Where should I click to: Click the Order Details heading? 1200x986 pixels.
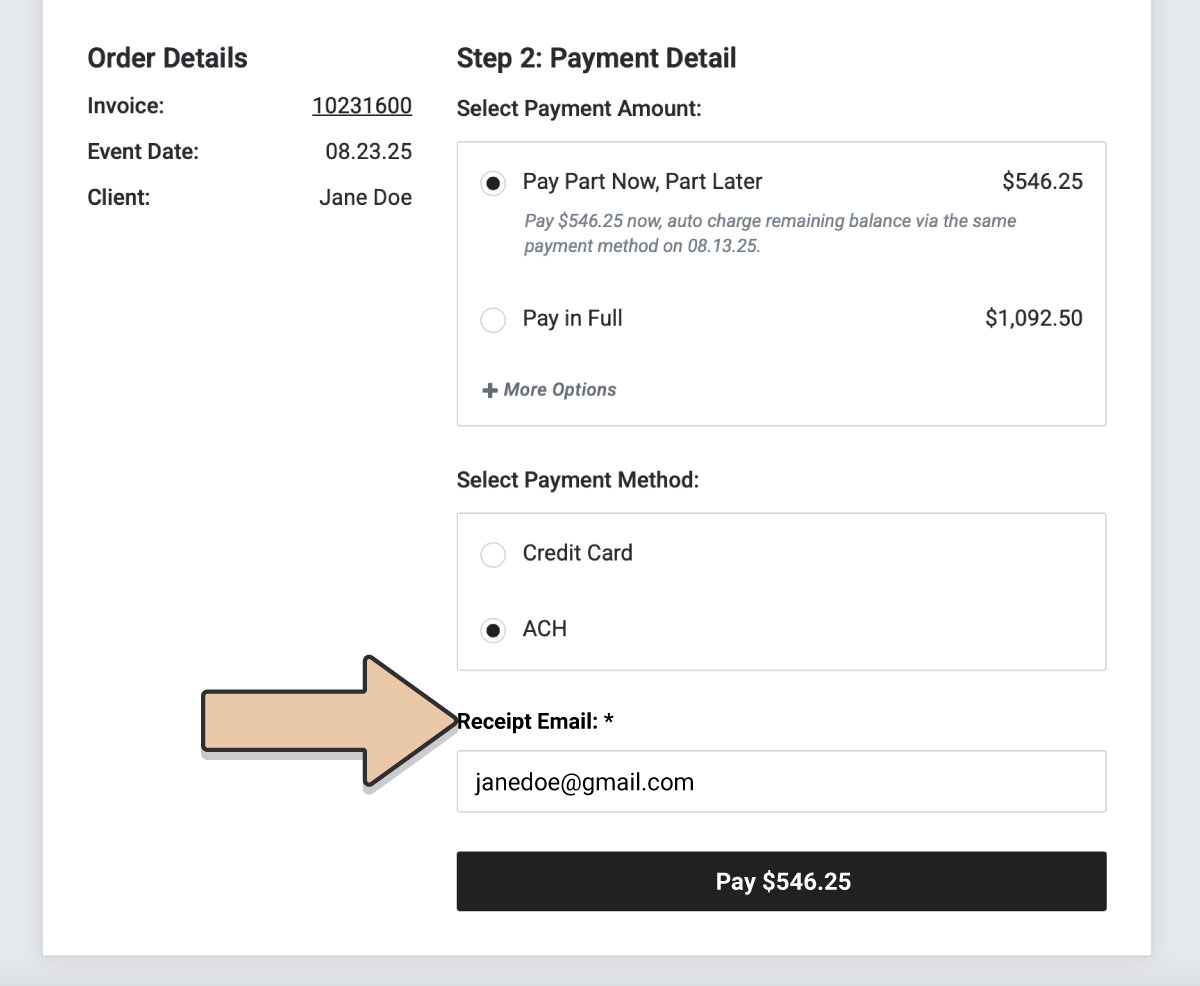click(167, 58)
